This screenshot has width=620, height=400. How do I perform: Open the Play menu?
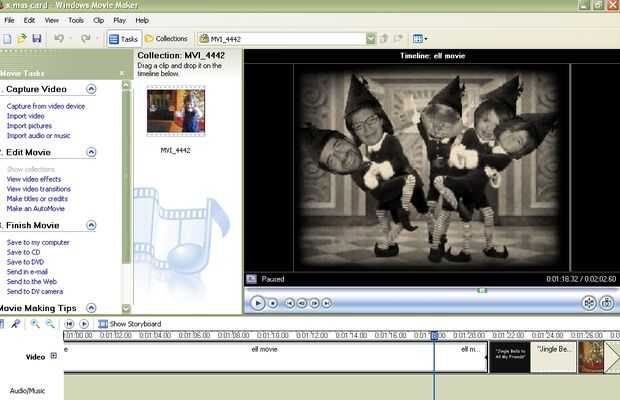119,20
